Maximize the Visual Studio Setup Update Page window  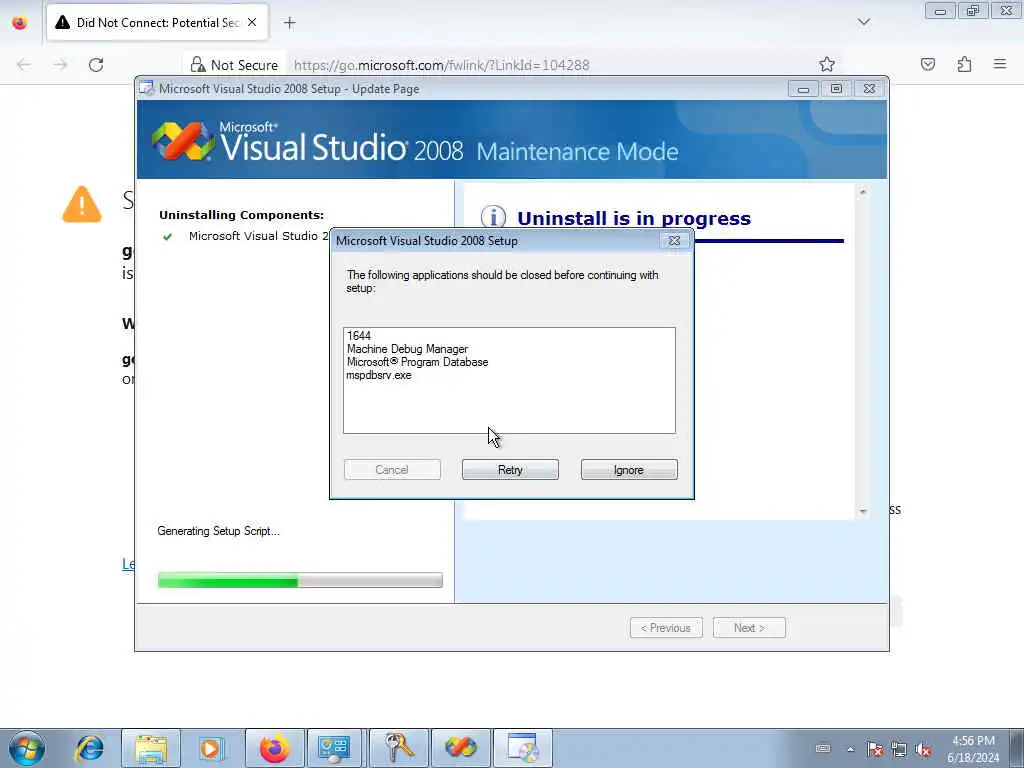click(x=836, y=89)
